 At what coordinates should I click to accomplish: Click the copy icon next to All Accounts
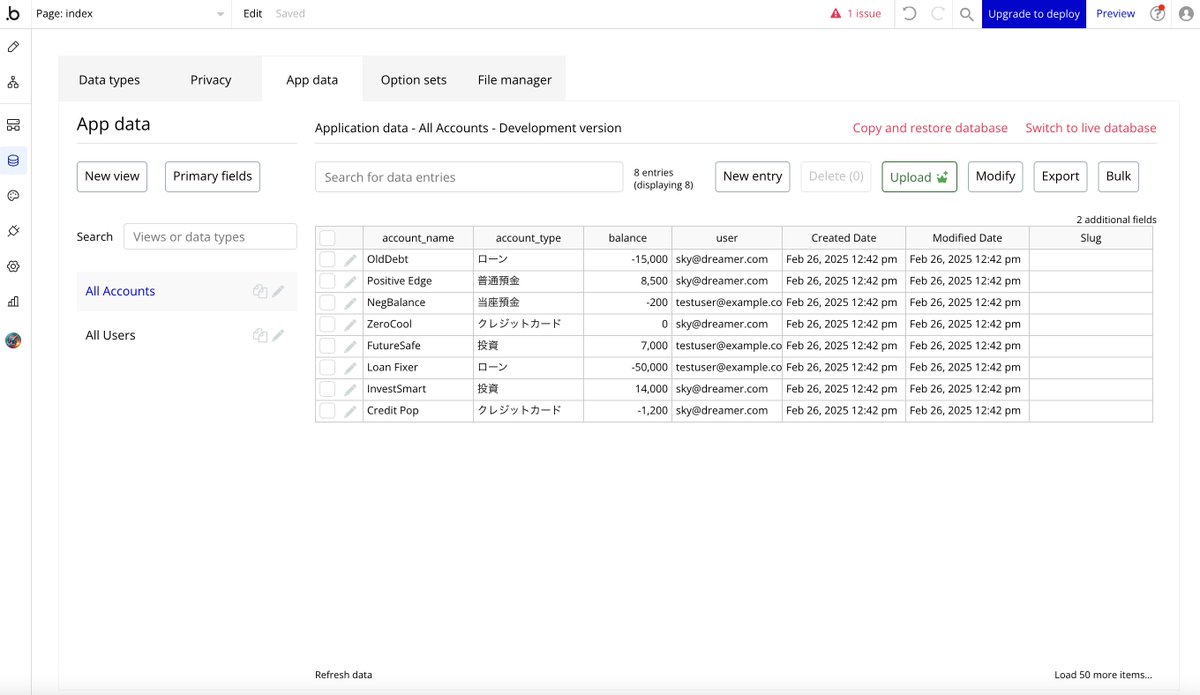point(260,291)
